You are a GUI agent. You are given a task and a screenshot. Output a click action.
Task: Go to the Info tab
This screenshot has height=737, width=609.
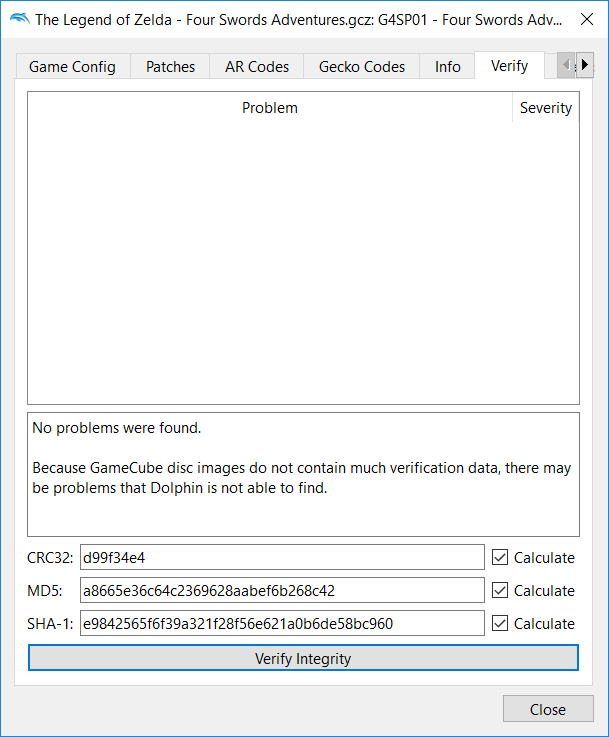pyautogui.click(x=447, y=66)
